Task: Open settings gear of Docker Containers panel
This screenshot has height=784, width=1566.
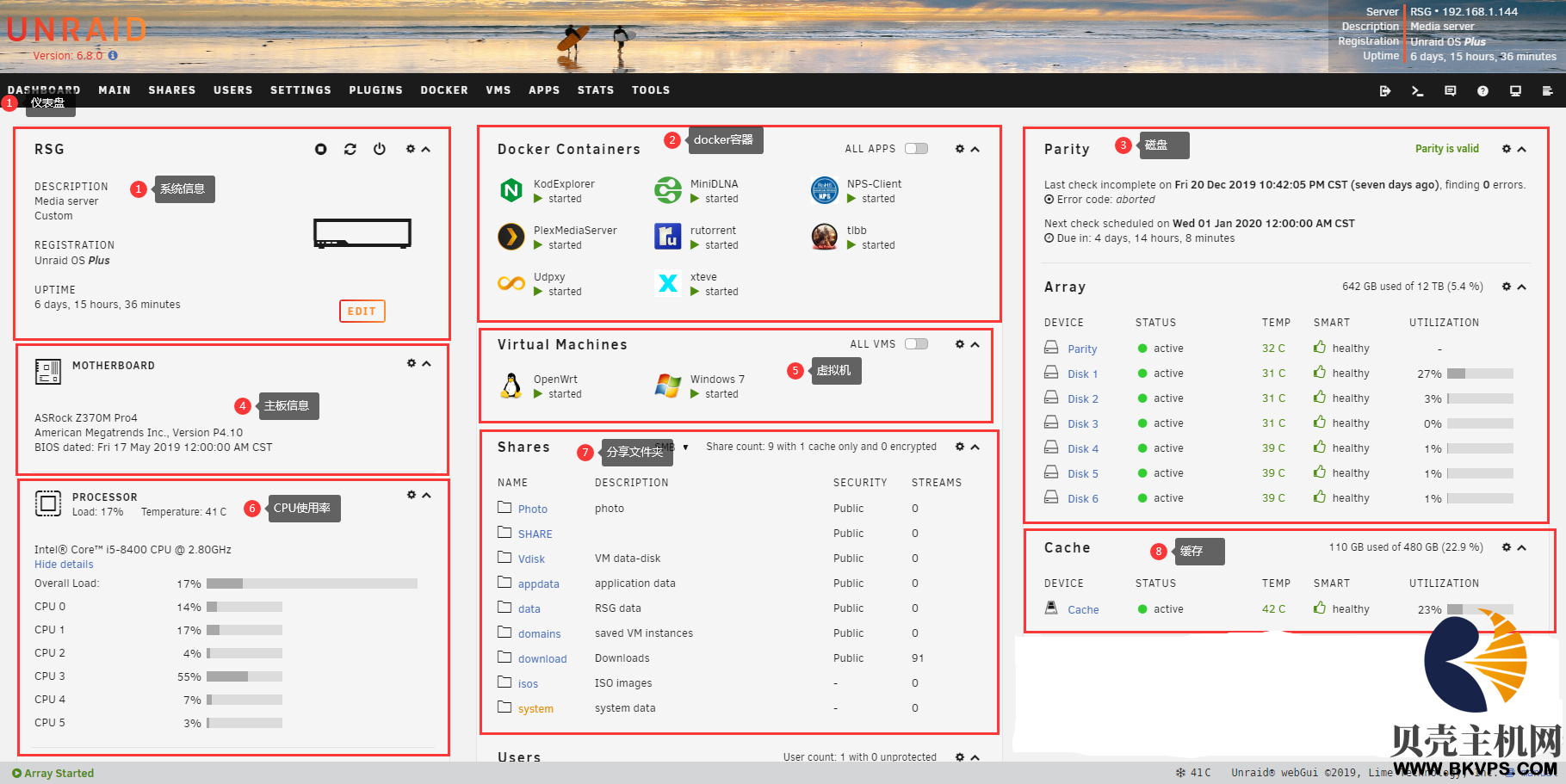Action: point(960,149)
